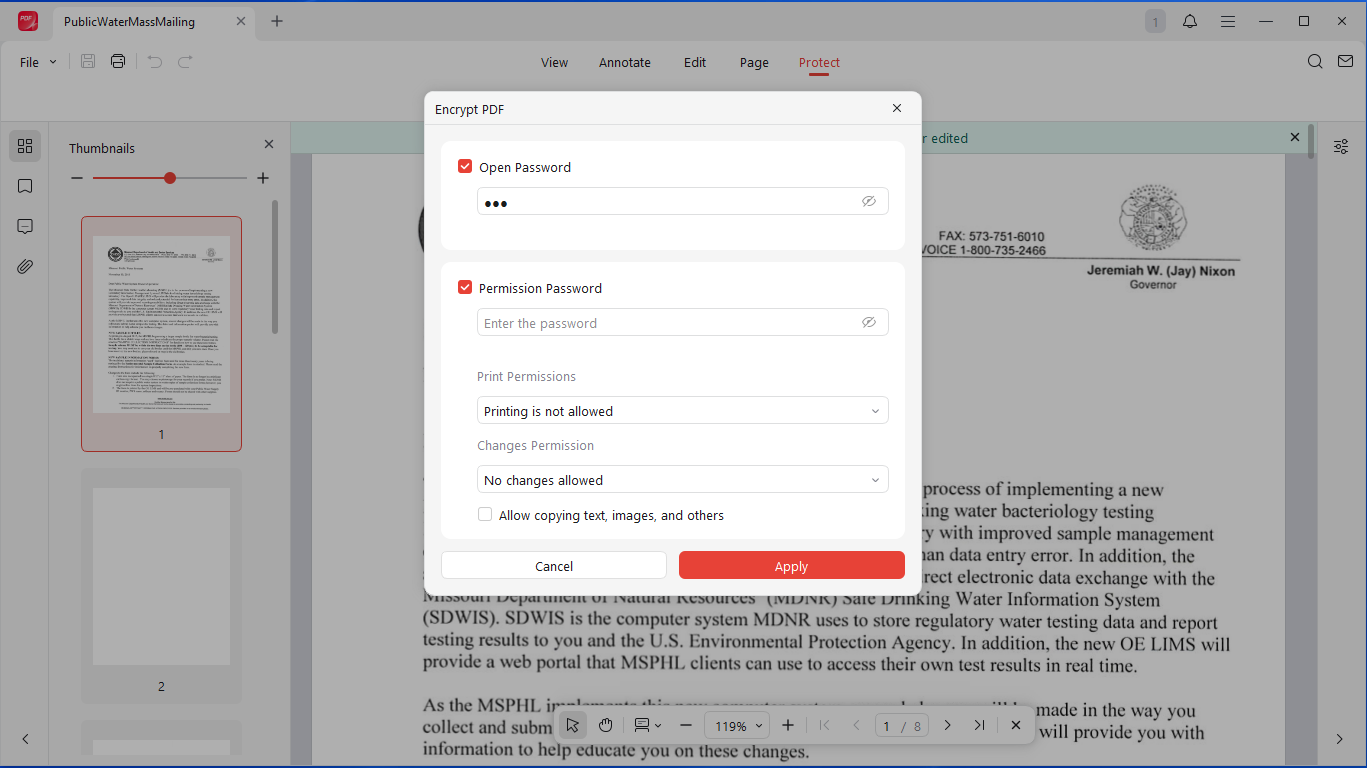Open the 119% zoom level dropdown

tap(738, 726)
